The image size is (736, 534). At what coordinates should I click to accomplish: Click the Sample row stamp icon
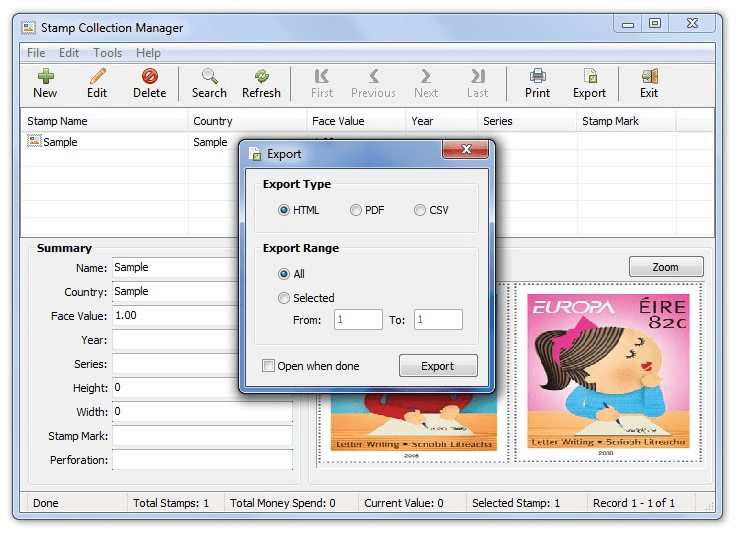[34, 141]
